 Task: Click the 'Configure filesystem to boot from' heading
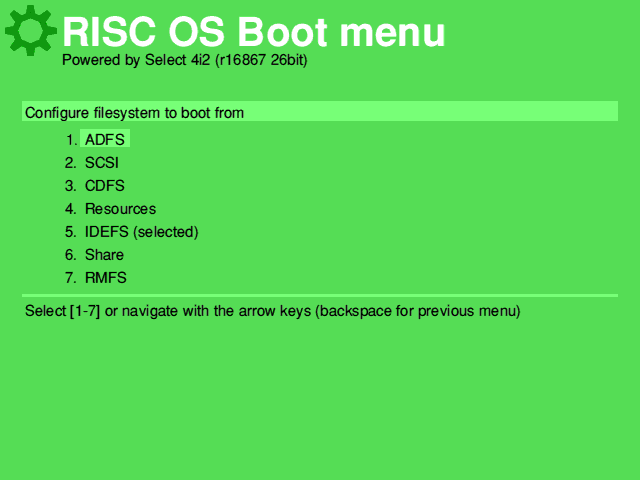point(320,111)
